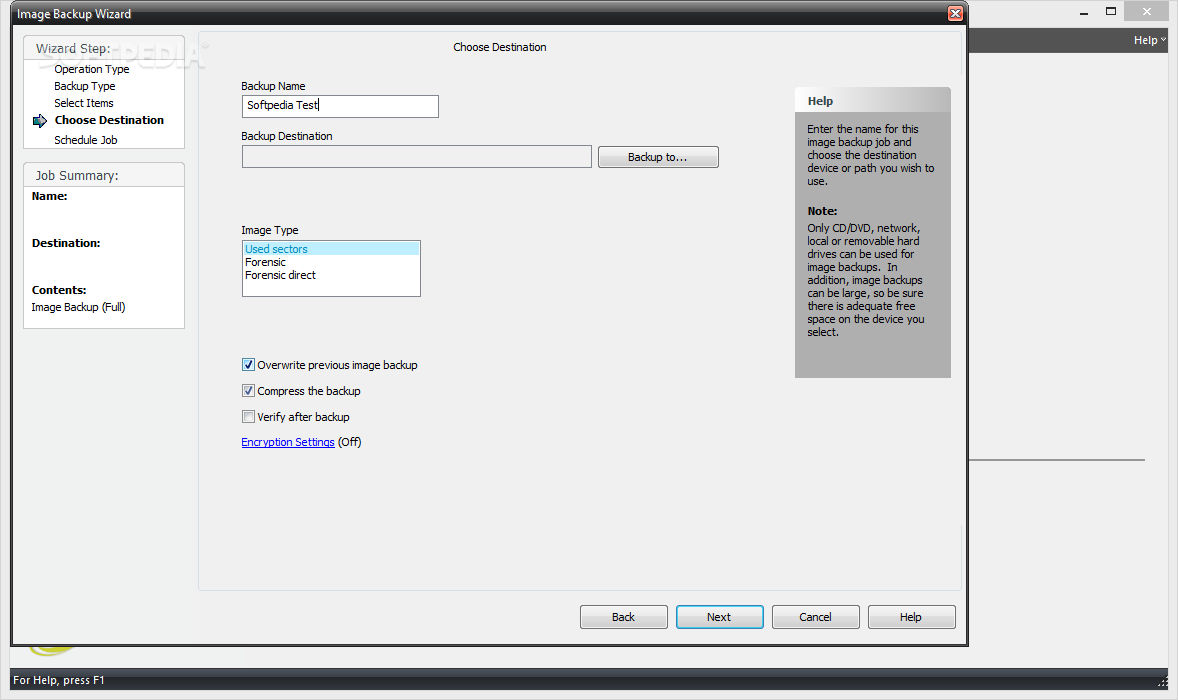
Task: Click the Backup Name input field
Action: (x=340, y=106)
